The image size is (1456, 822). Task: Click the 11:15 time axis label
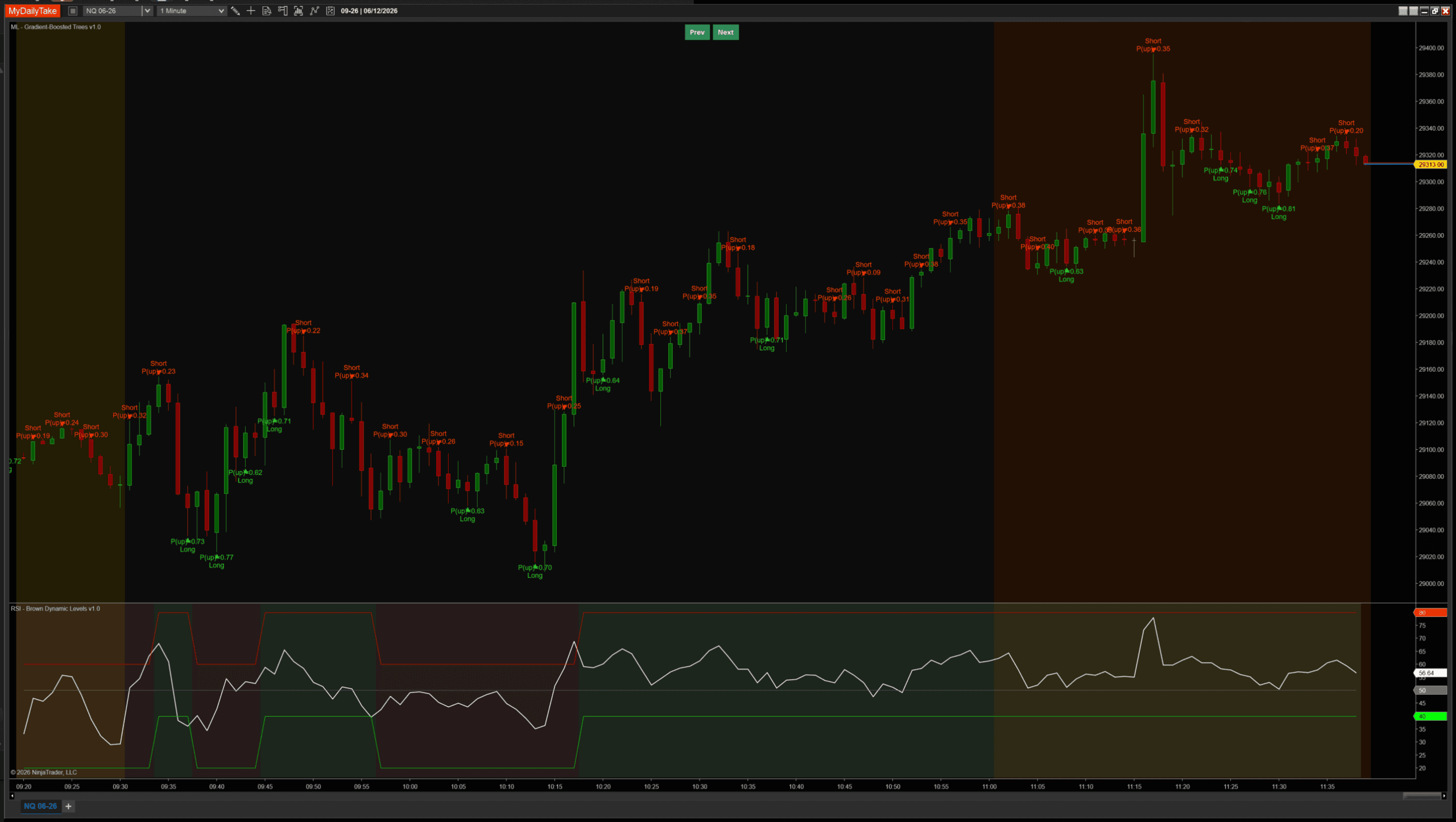pos(1134,787)
